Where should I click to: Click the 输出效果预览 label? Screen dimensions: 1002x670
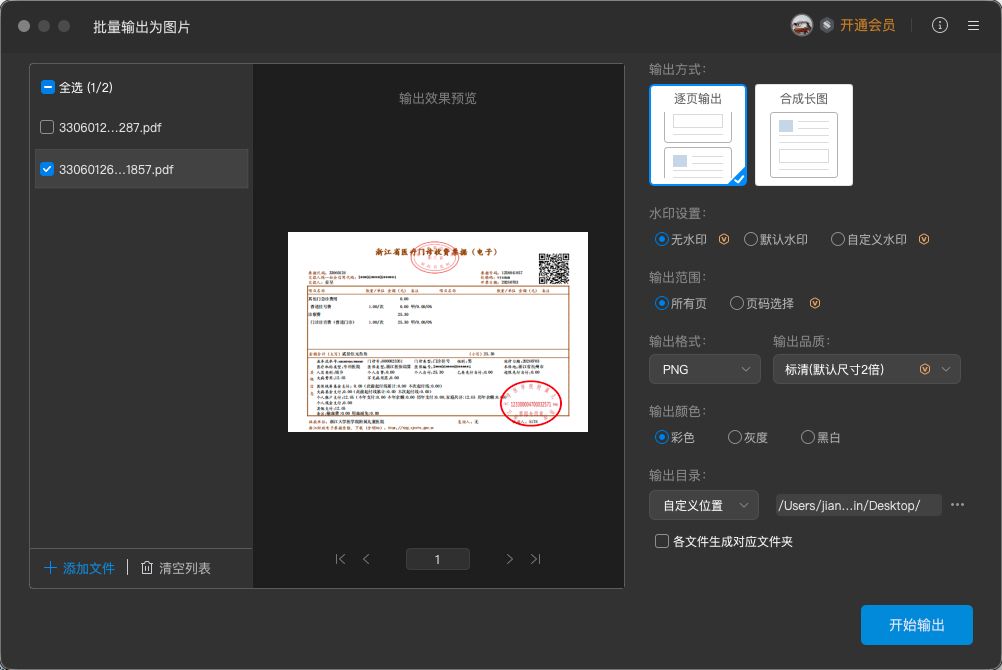[x=438, y=98]
